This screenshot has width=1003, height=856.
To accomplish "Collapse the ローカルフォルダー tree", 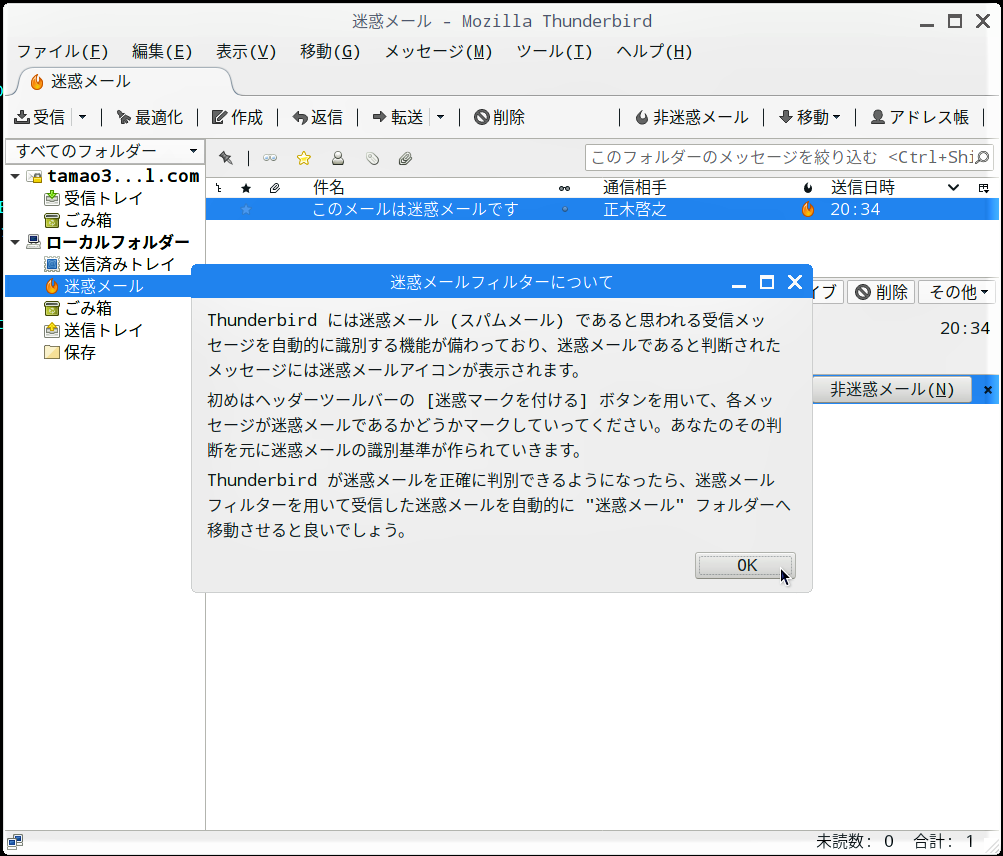I will click(15, 242).
